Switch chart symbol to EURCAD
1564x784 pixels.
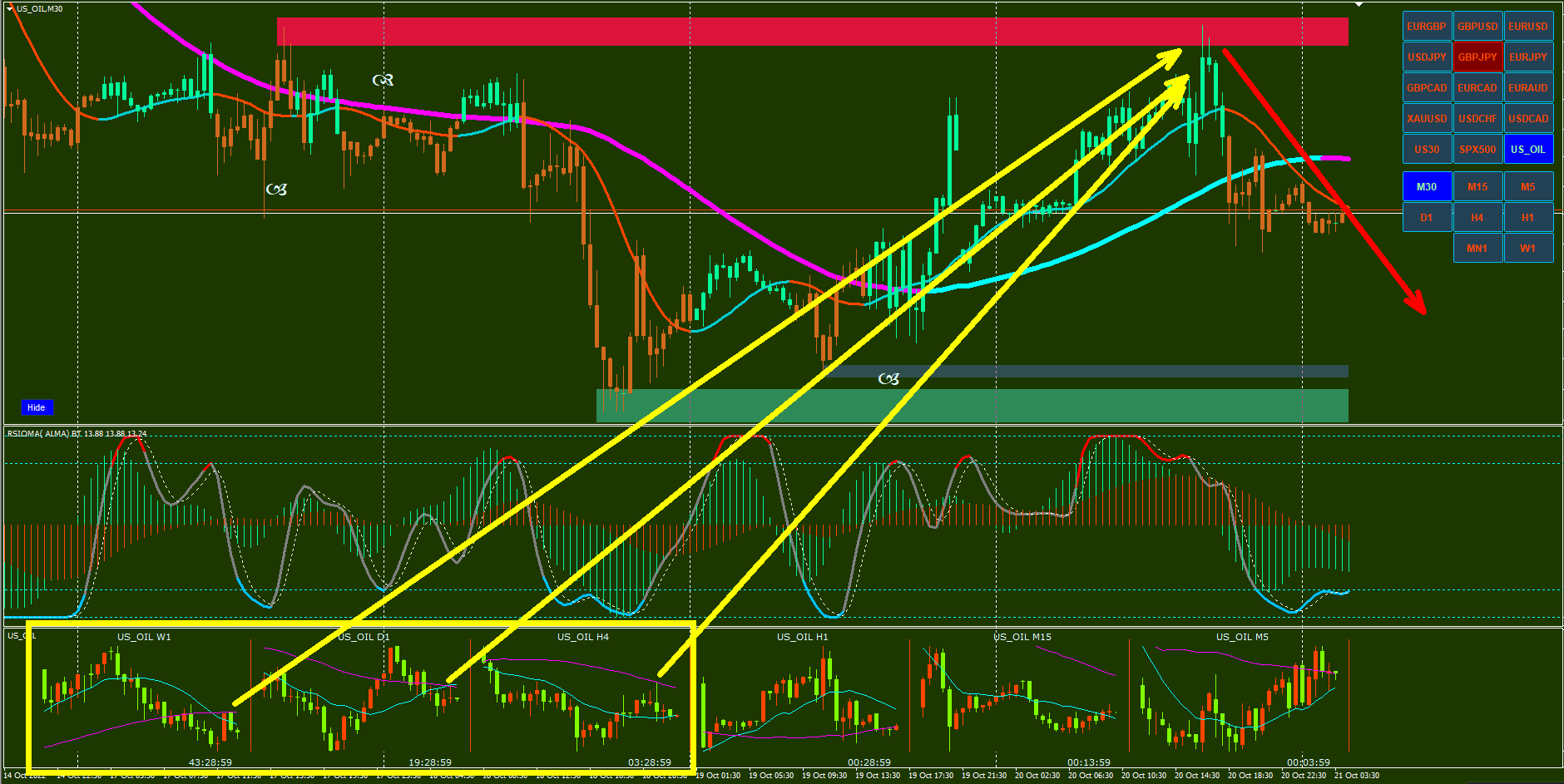point(1477,88)
